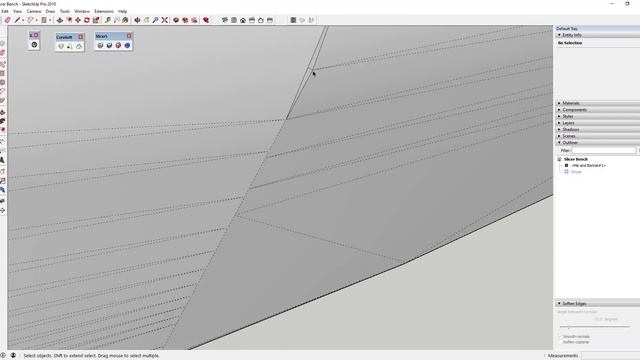Open the Help menu

pos(122,11)
